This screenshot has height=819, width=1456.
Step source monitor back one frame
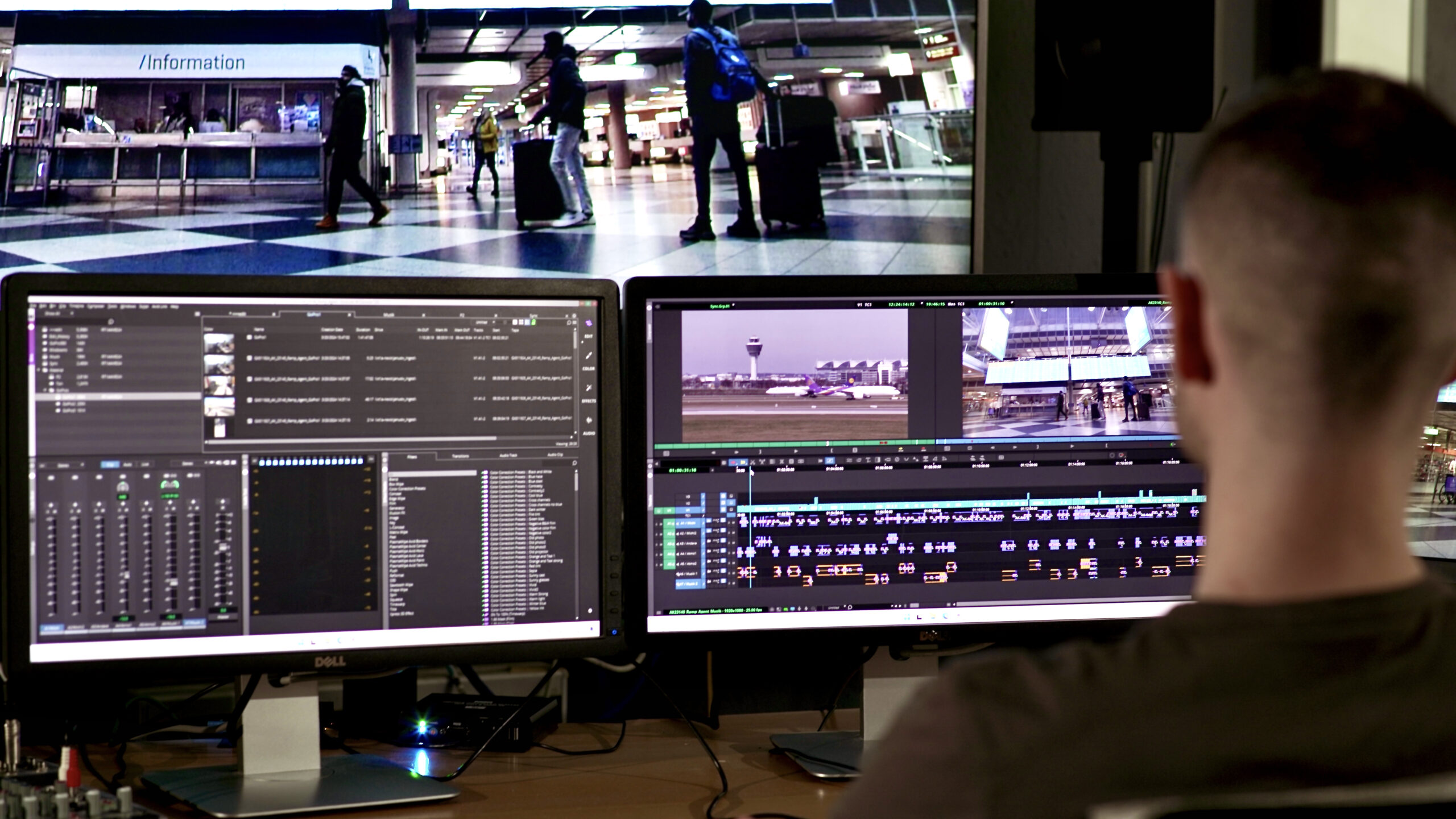(x=713, y=452)
